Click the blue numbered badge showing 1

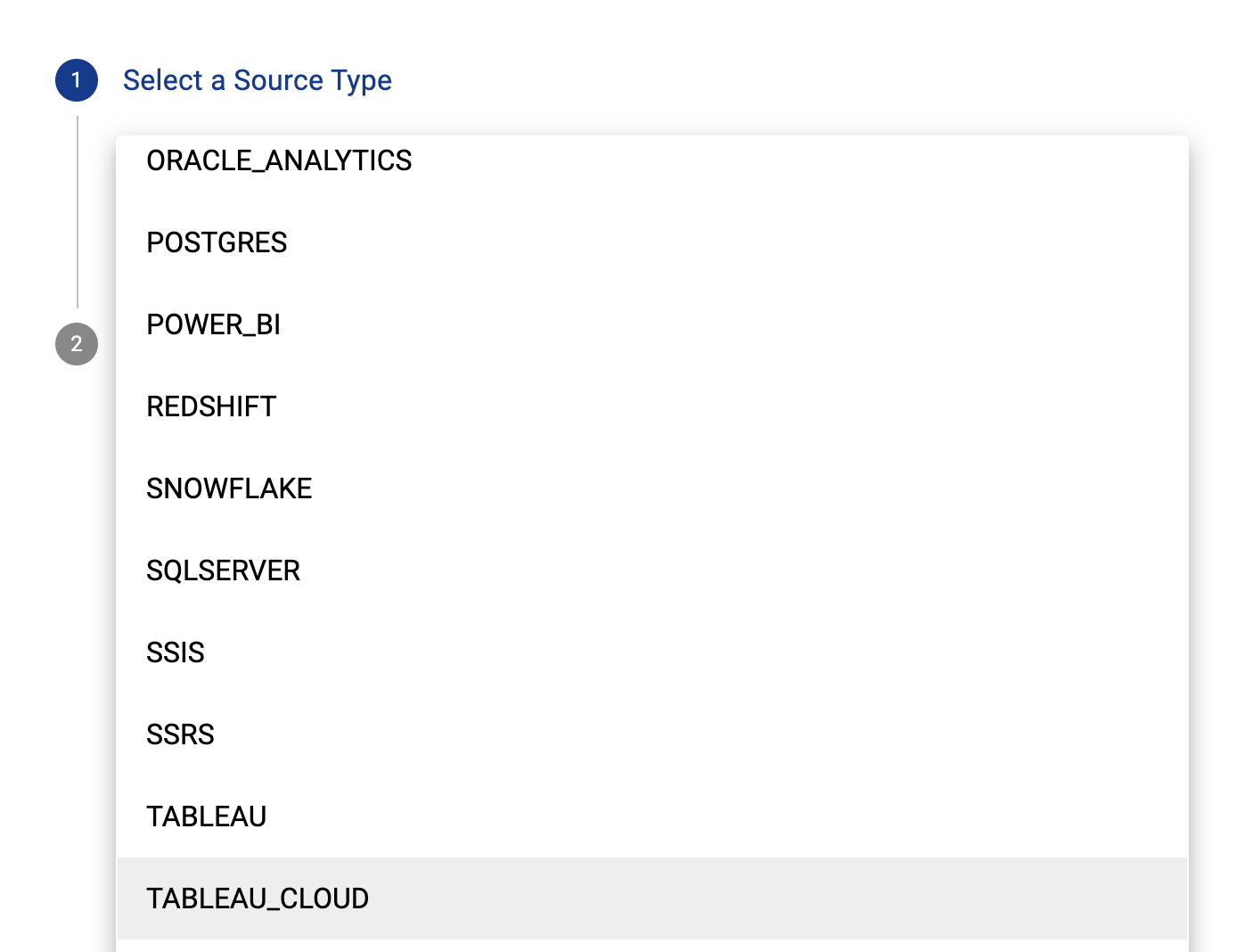coord(77,80)
